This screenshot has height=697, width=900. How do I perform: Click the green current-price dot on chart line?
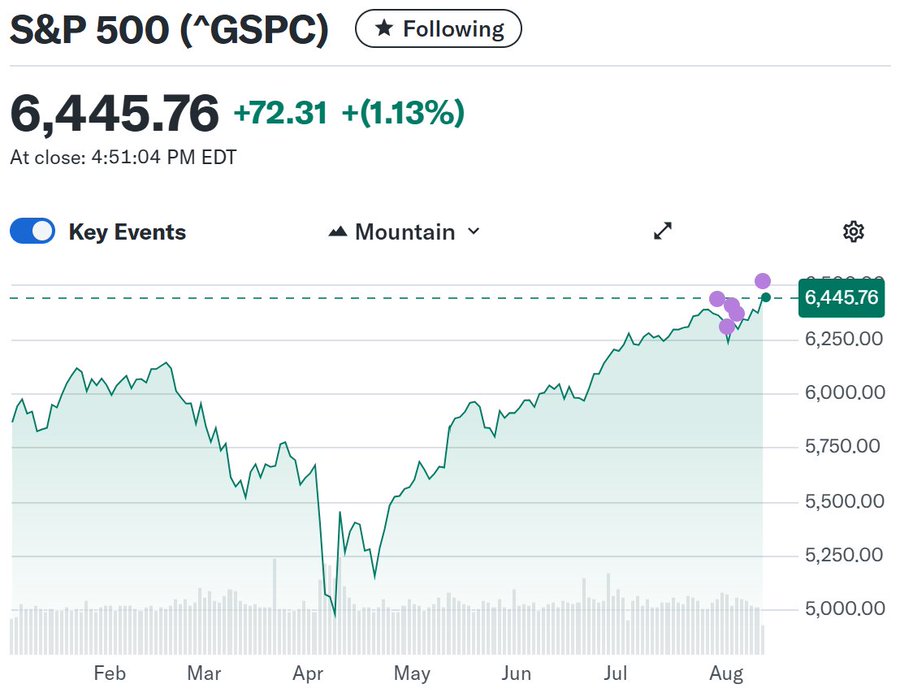click(766, 297)
